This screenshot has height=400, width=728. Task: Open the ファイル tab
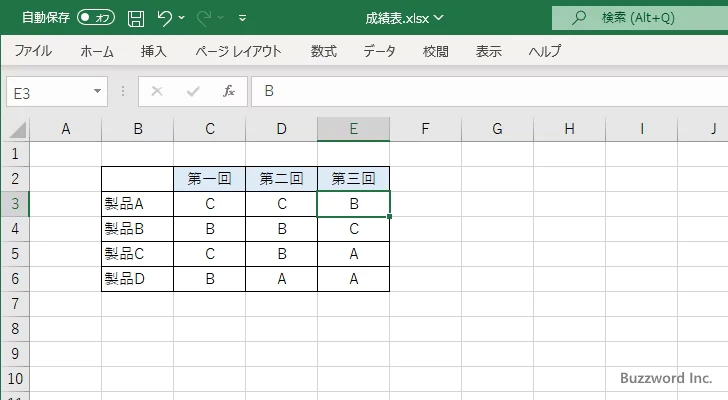33,51
